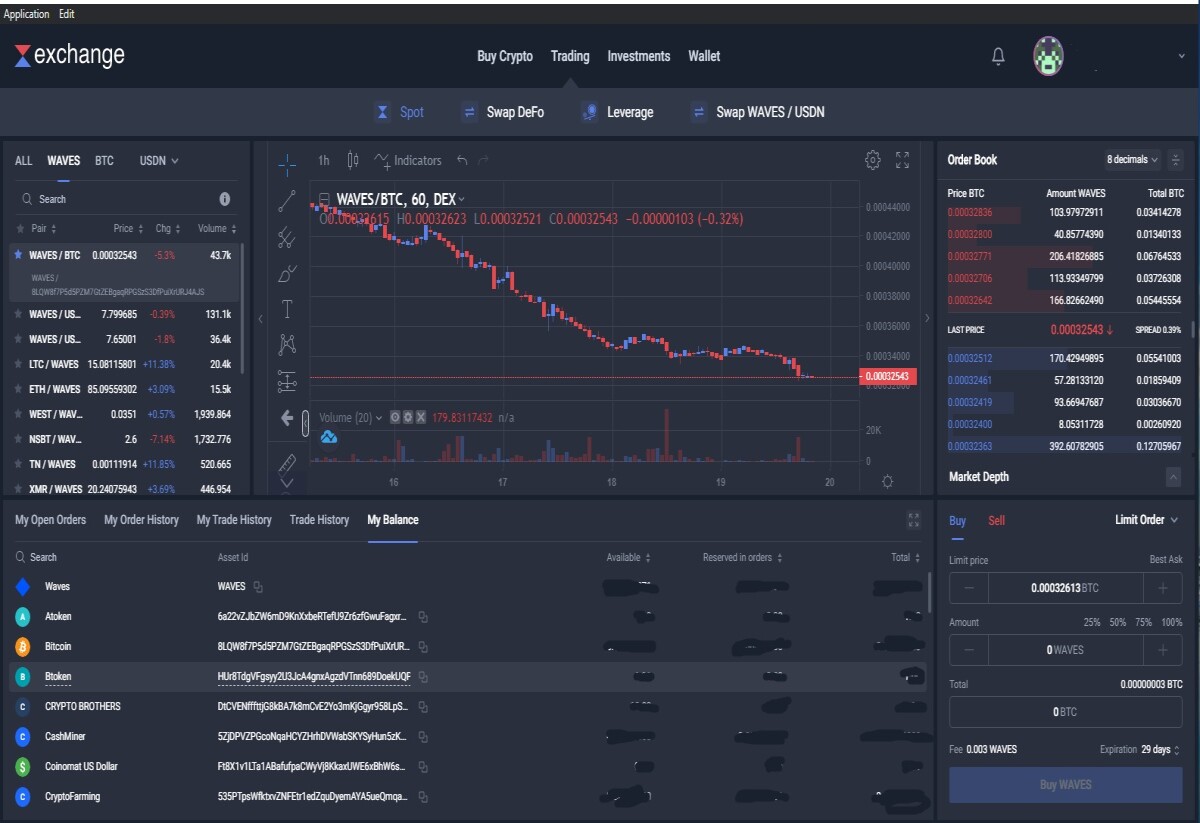Viewport: 1200px width, 823px height.
Task: Open chart time scale settings gear
Action: [887, 482]
